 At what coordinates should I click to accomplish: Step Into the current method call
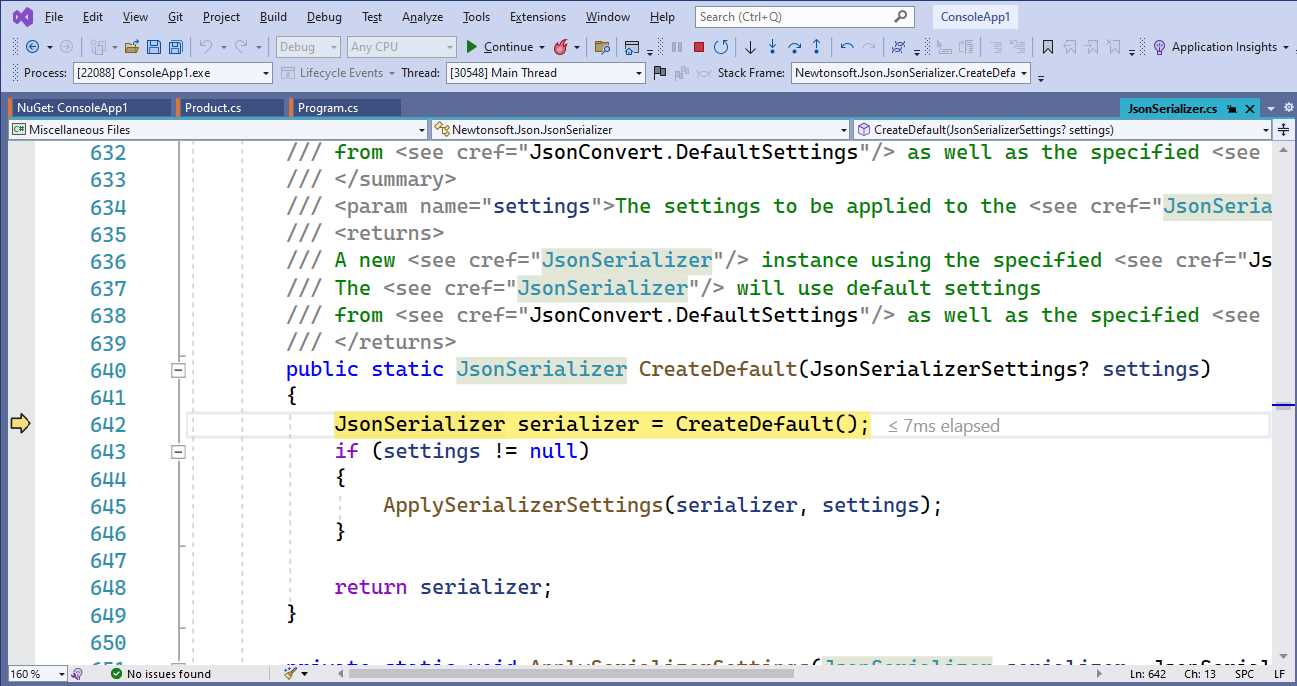(x=772, y=46)
